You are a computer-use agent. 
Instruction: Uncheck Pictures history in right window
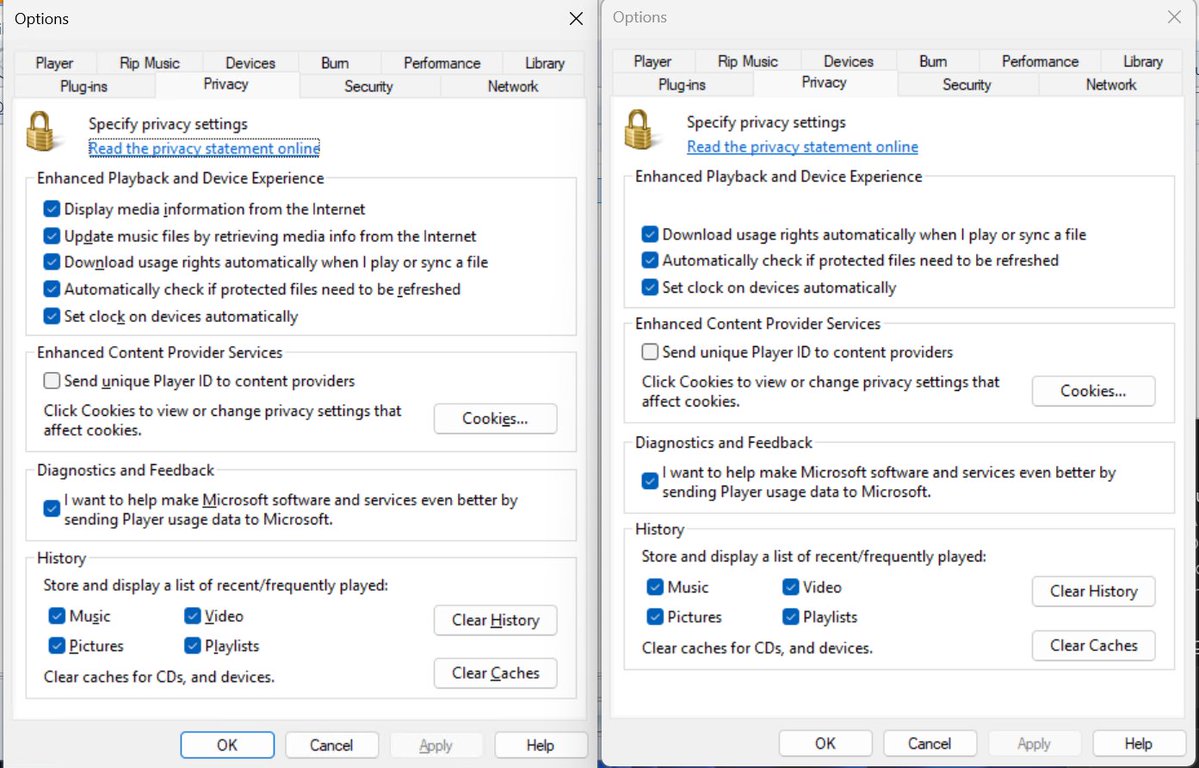655,617
